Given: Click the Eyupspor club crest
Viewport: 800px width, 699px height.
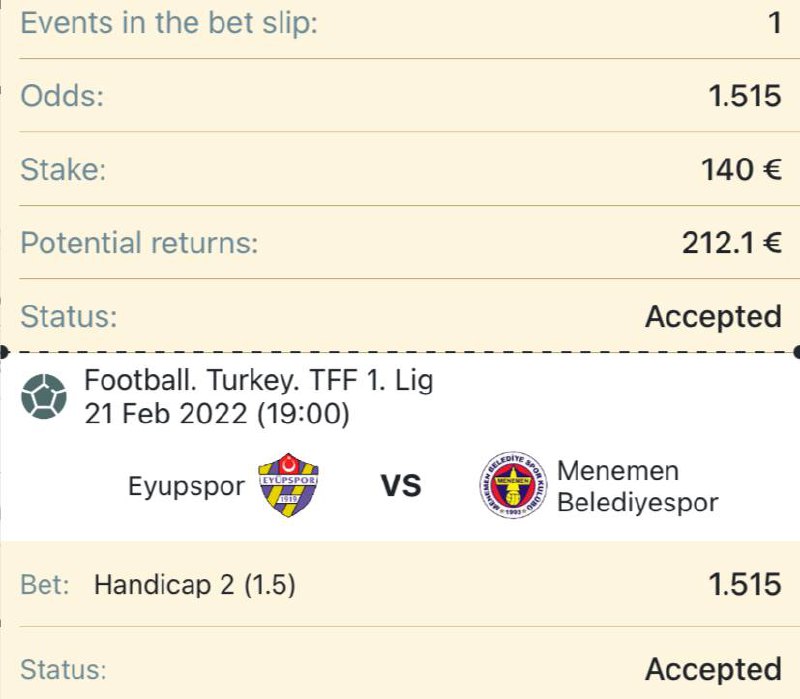Looking at the screenshot, I should coord(288,485).
